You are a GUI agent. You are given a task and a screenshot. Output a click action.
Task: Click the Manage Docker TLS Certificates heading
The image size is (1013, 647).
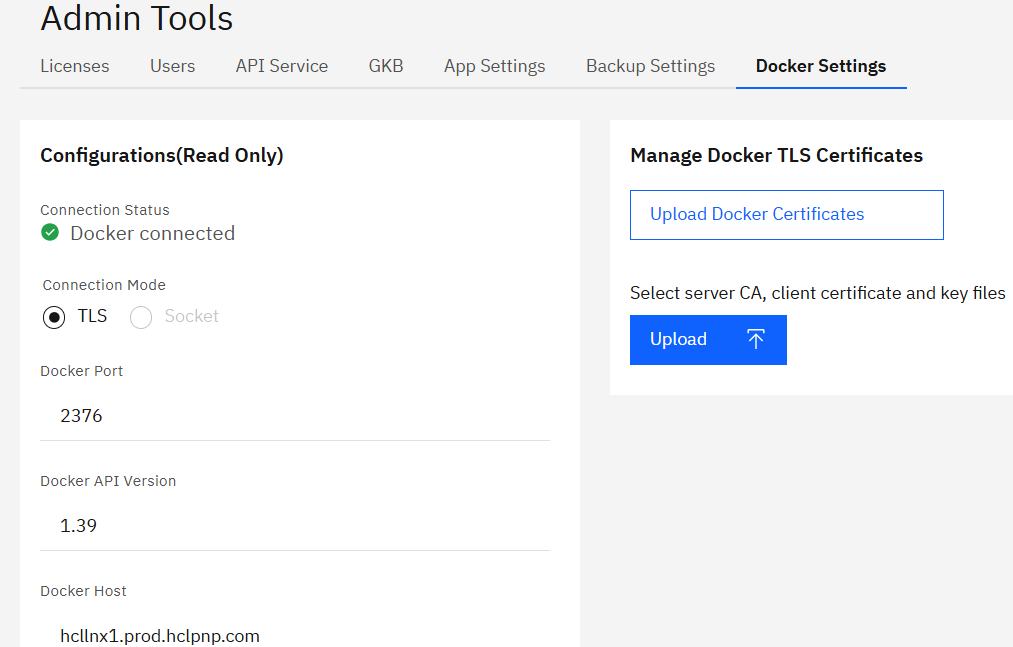click(x=776, y=155)
